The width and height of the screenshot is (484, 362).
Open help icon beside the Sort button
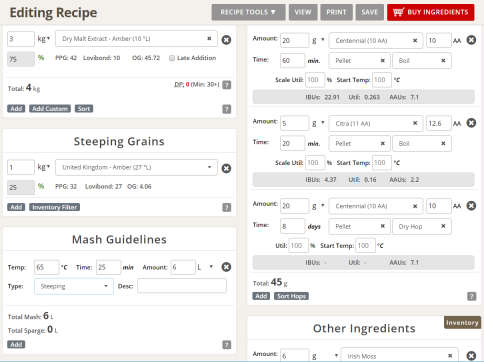[x=227, y=109]
